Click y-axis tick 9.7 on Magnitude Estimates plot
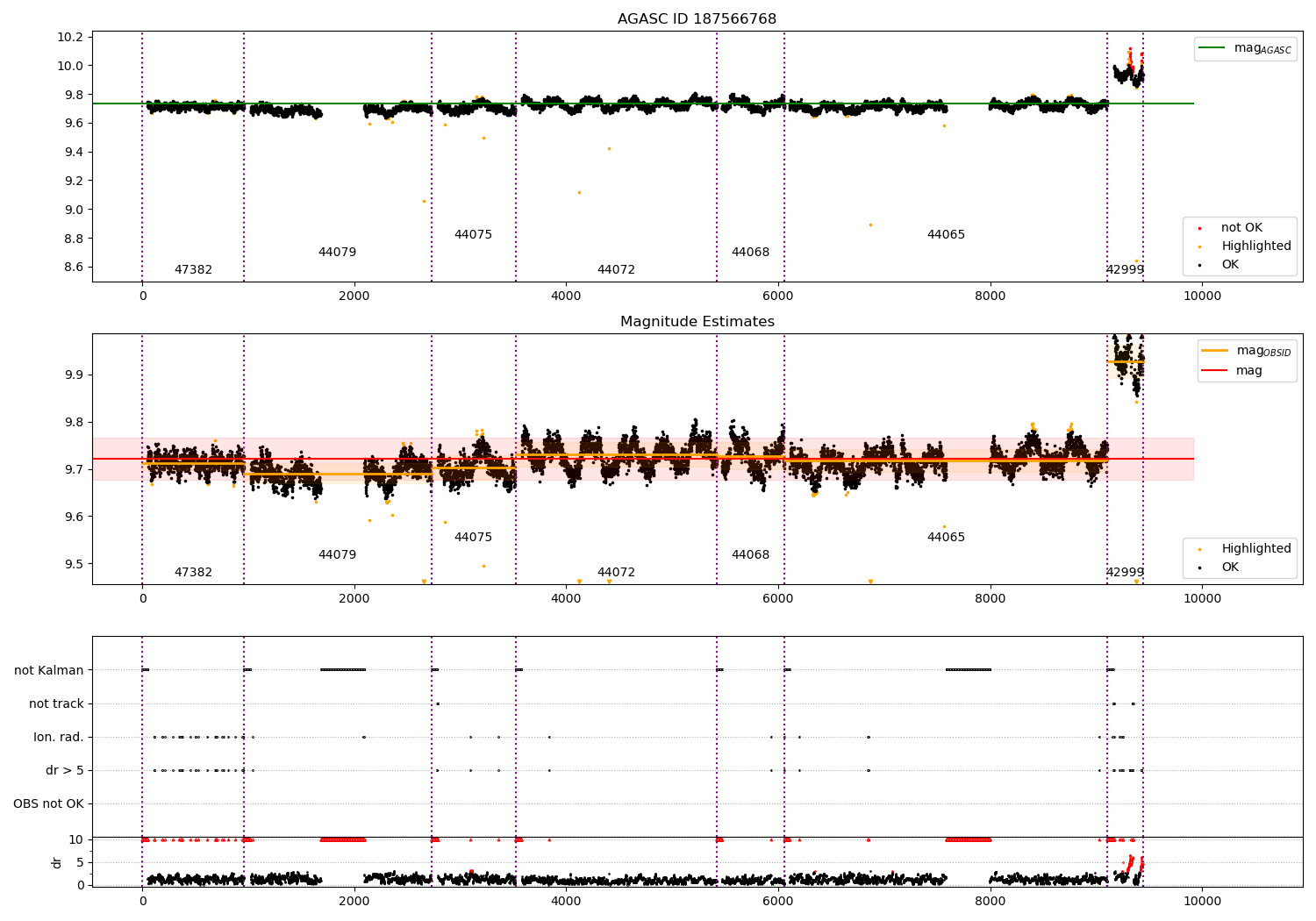This screenshot has width=1316, height=921. [x=74, y=470]
